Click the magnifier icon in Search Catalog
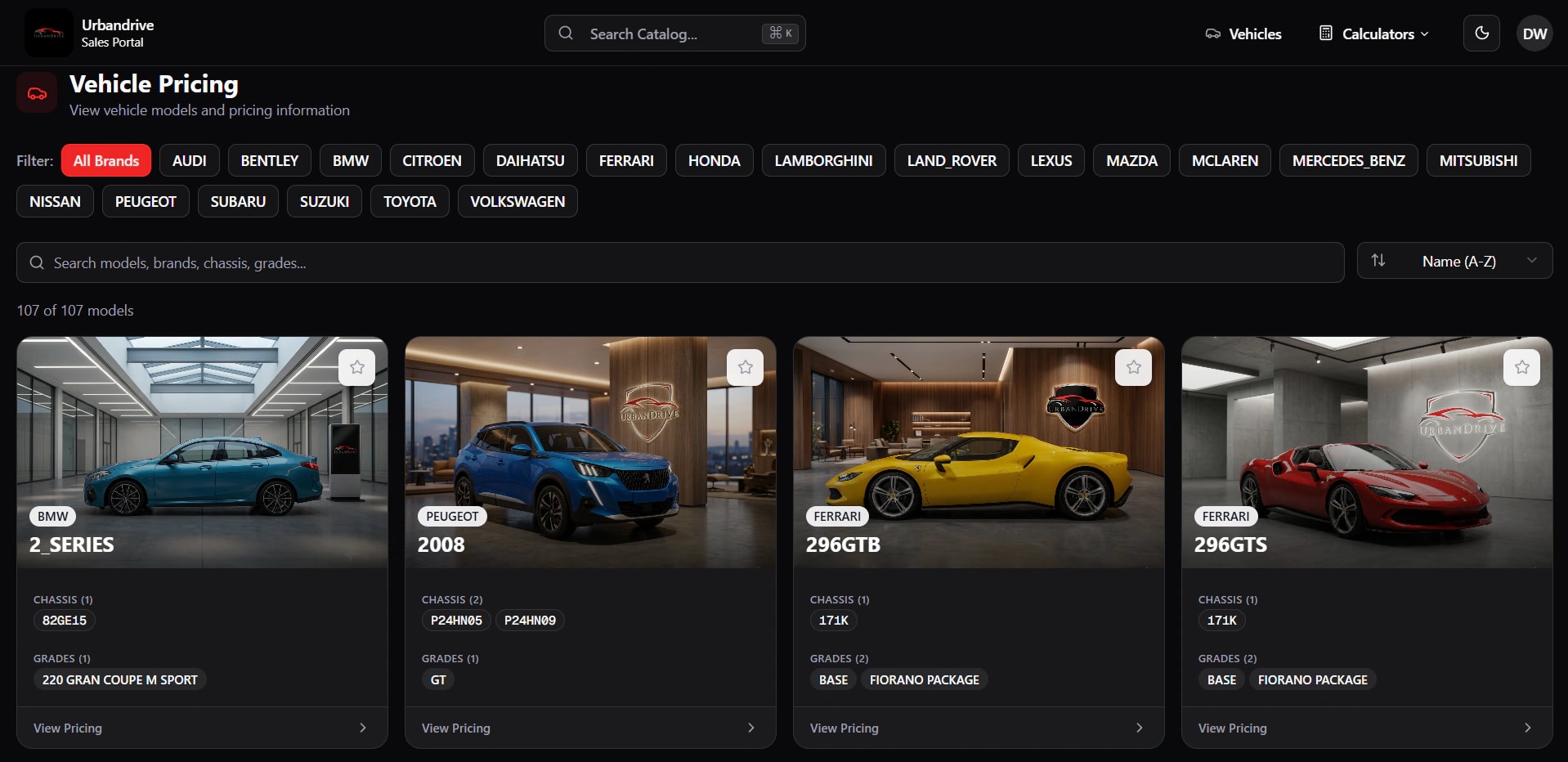The image size is (1568, 762). coord(566,34)
